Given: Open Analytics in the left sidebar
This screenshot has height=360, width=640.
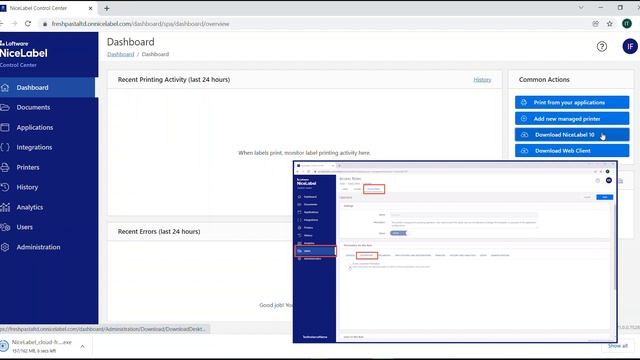Looking at the screenshot, I should [48, 207].
